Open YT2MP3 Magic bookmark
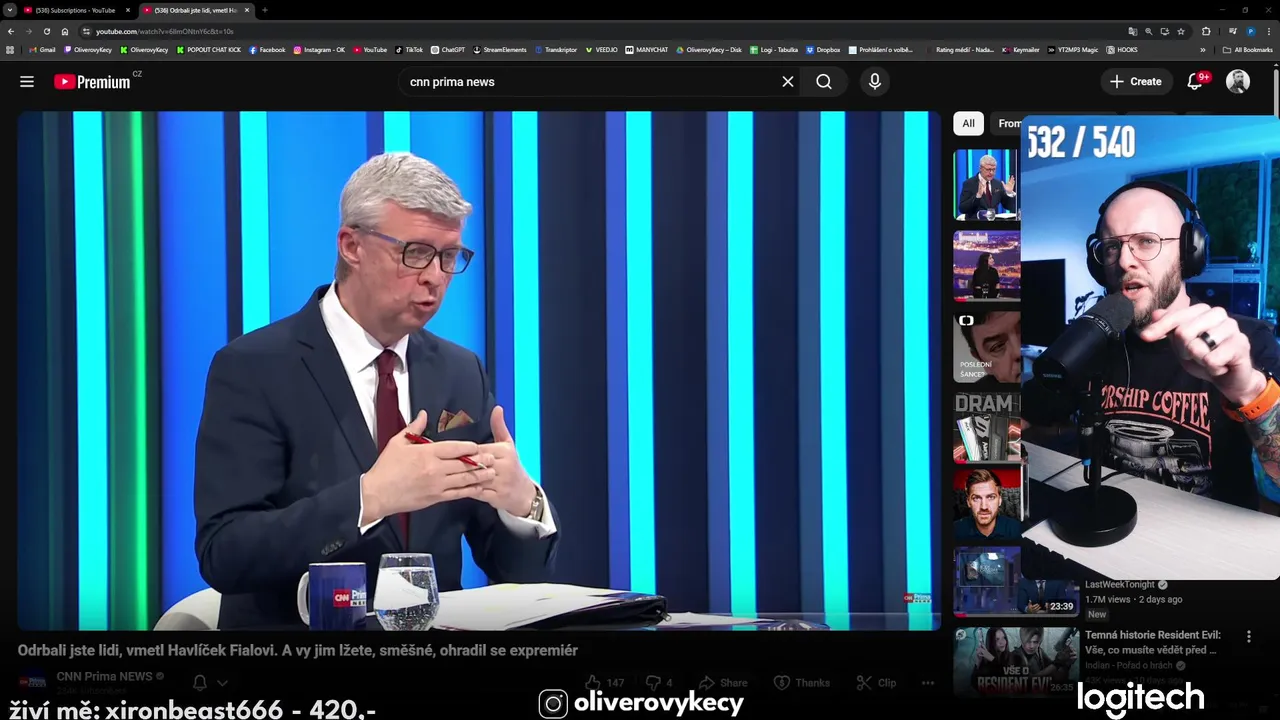 point(1073,49)
